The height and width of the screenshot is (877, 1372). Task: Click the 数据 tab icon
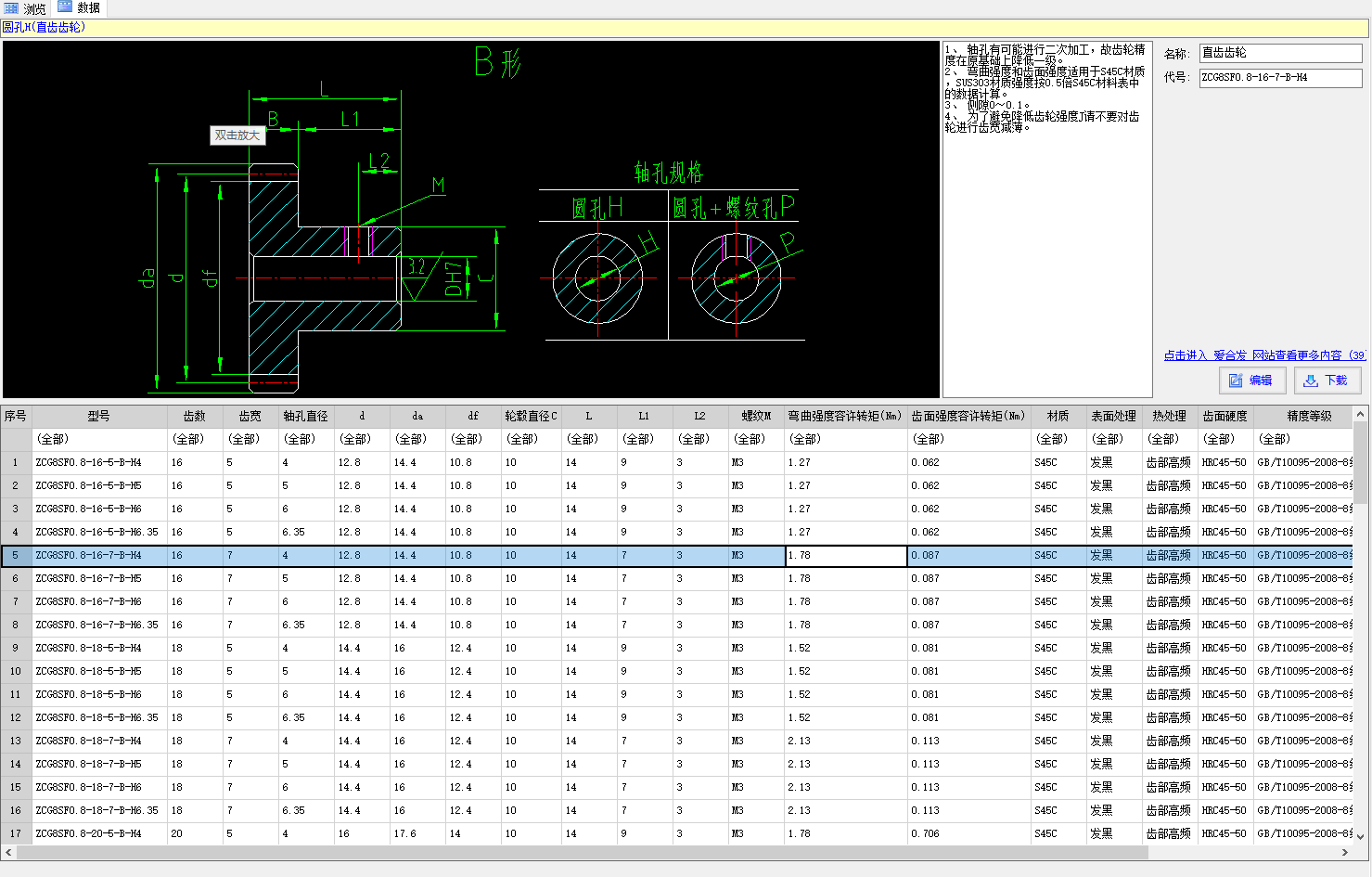pos(65,7)
